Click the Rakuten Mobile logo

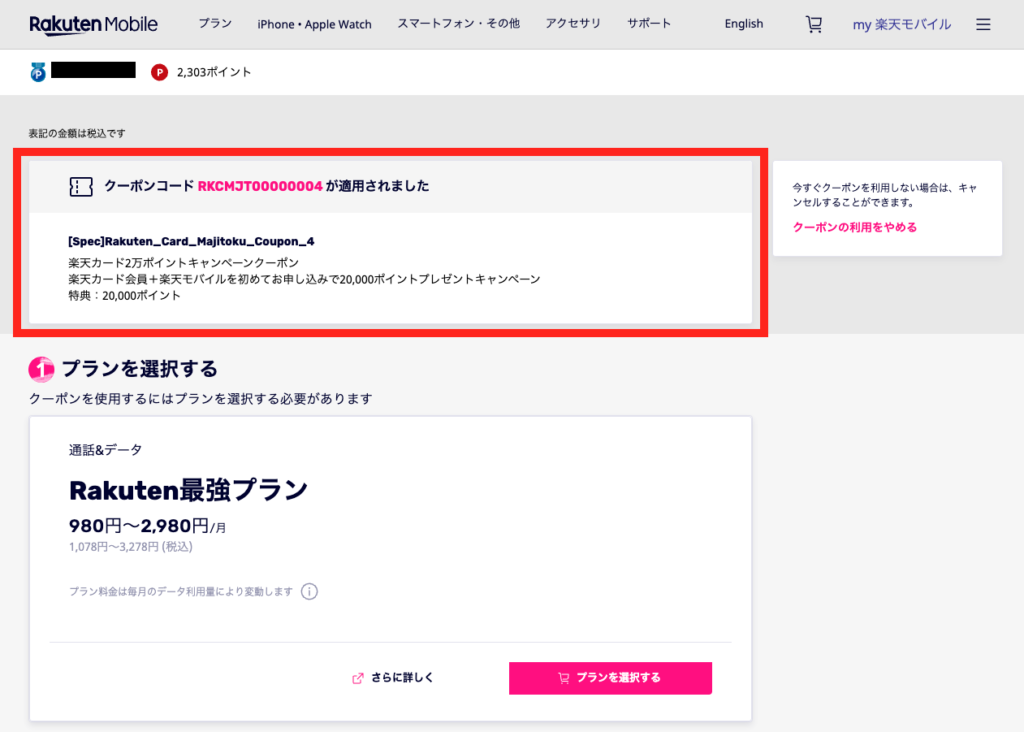pyautogui.click(x=93, y=24)
